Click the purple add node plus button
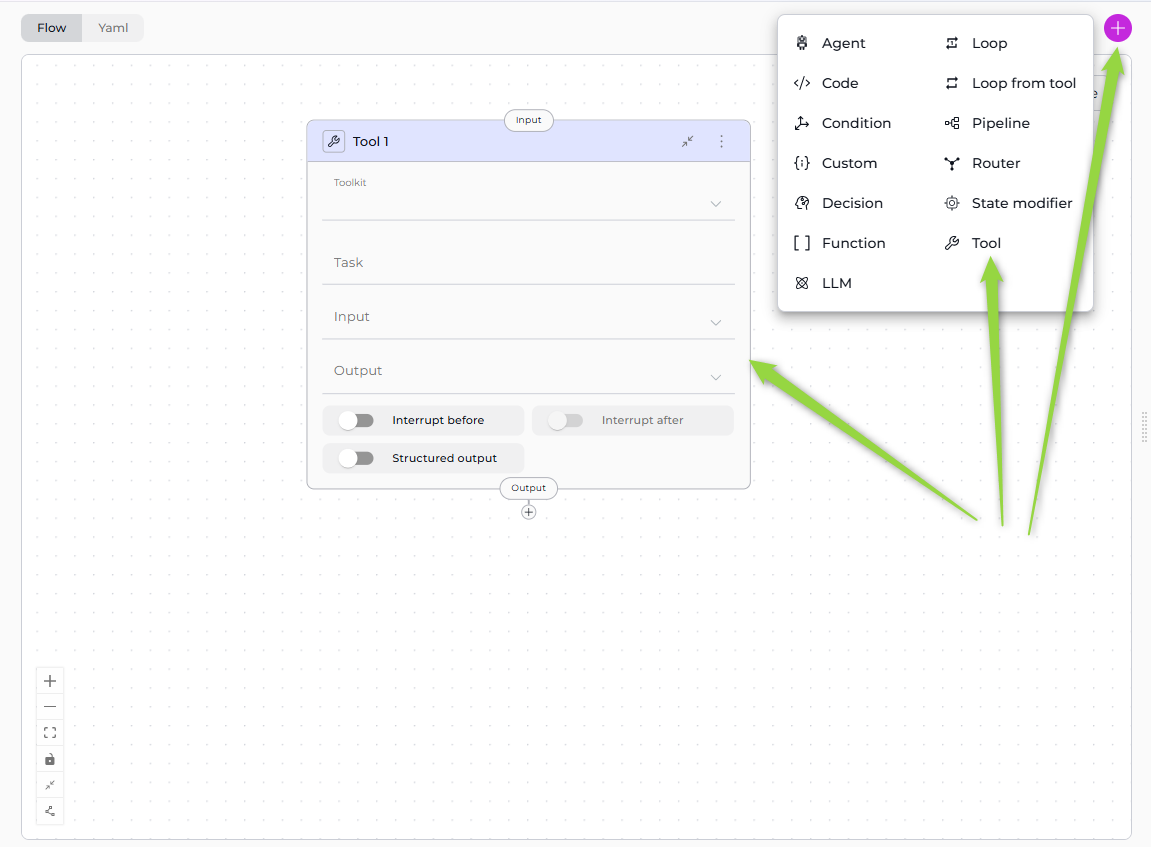Viewport: 1151px width, 847px height. pyautogui.click(x=1117, y=29)
